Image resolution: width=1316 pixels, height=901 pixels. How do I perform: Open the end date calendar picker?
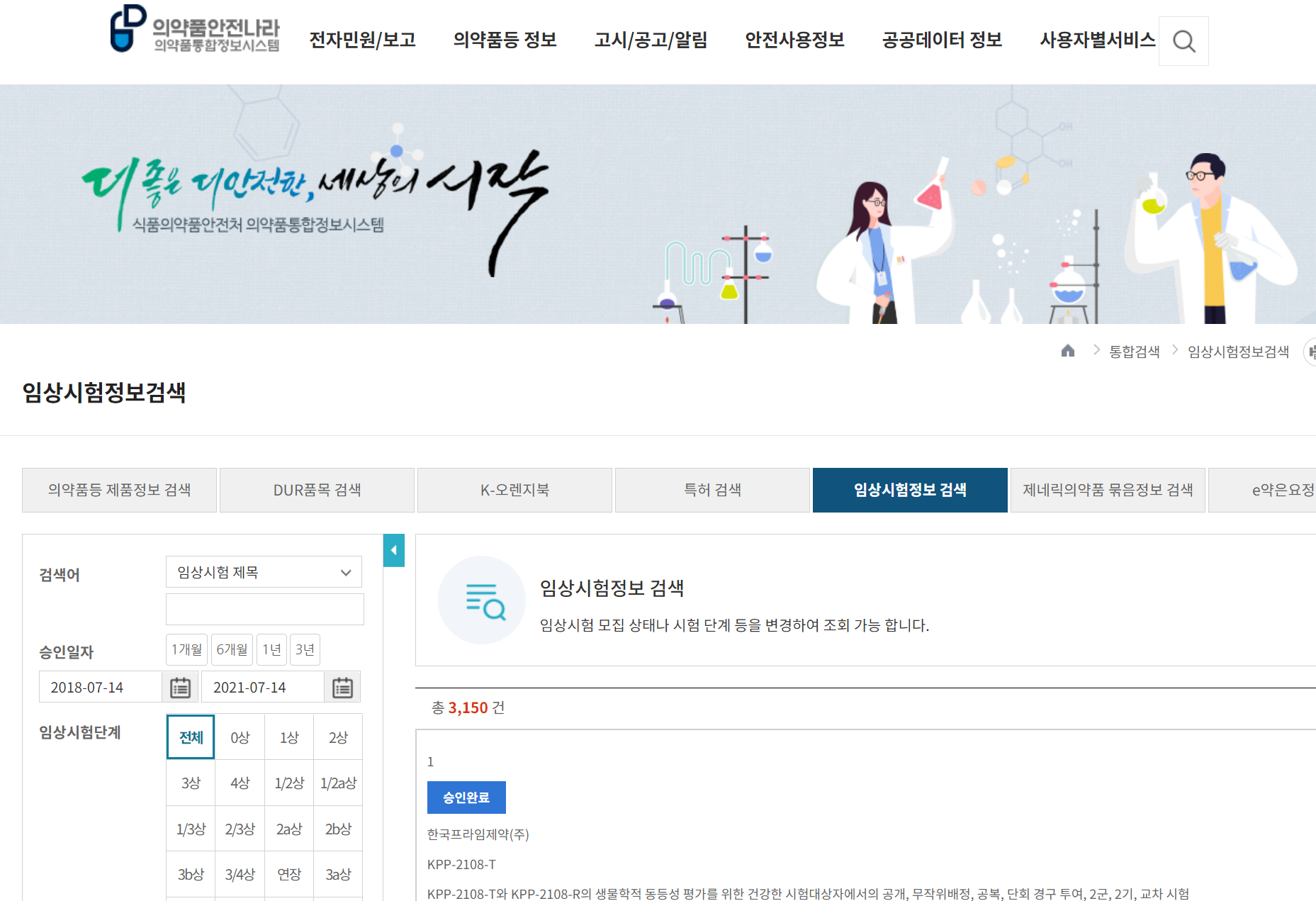tap(342, 688)
